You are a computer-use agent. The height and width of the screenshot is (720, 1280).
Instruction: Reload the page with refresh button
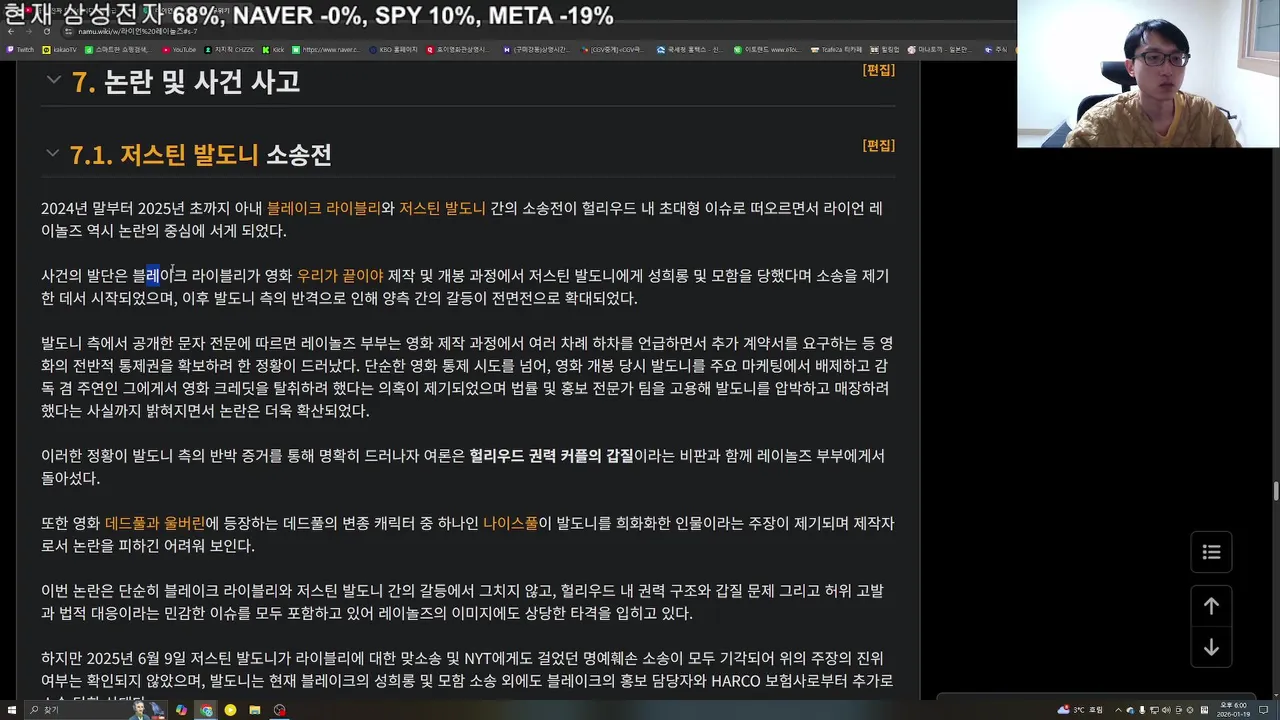45,32
